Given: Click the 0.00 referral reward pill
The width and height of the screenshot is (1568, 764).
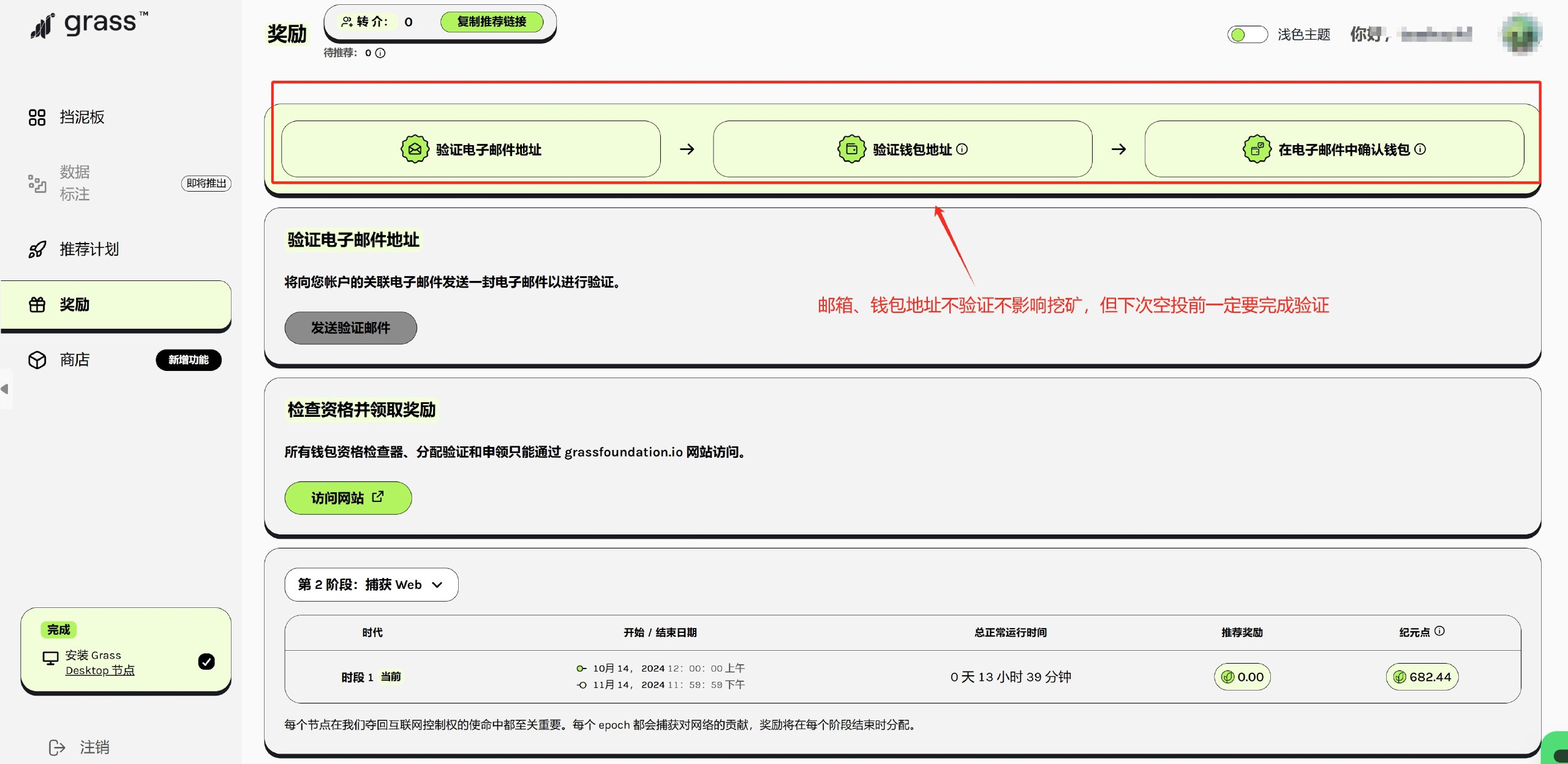Looking at the screenshot, I should point(1242,676).
